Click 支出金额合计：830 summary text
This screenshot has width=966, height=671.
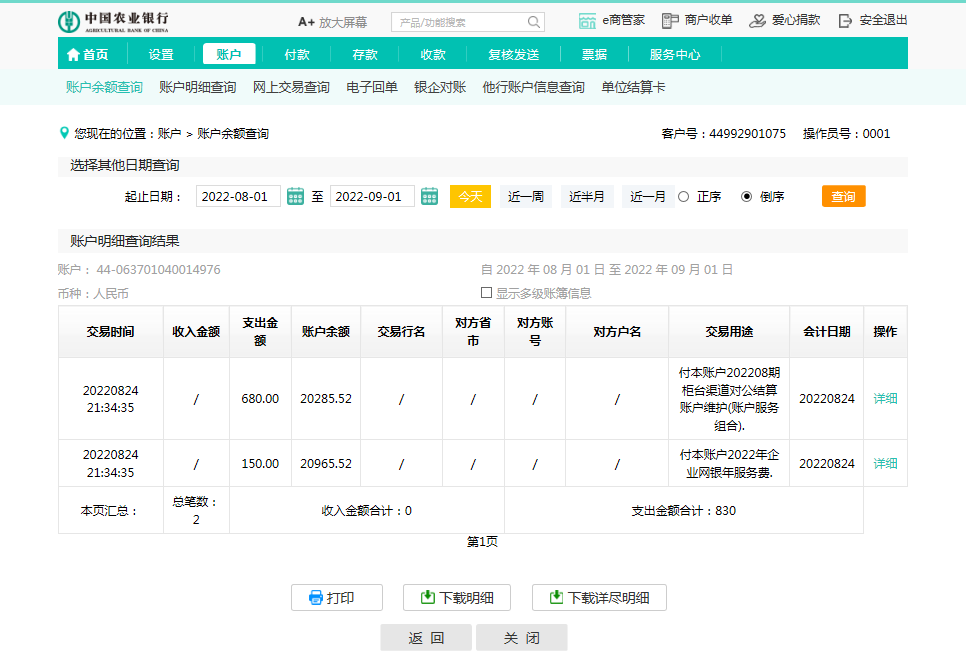684,510
